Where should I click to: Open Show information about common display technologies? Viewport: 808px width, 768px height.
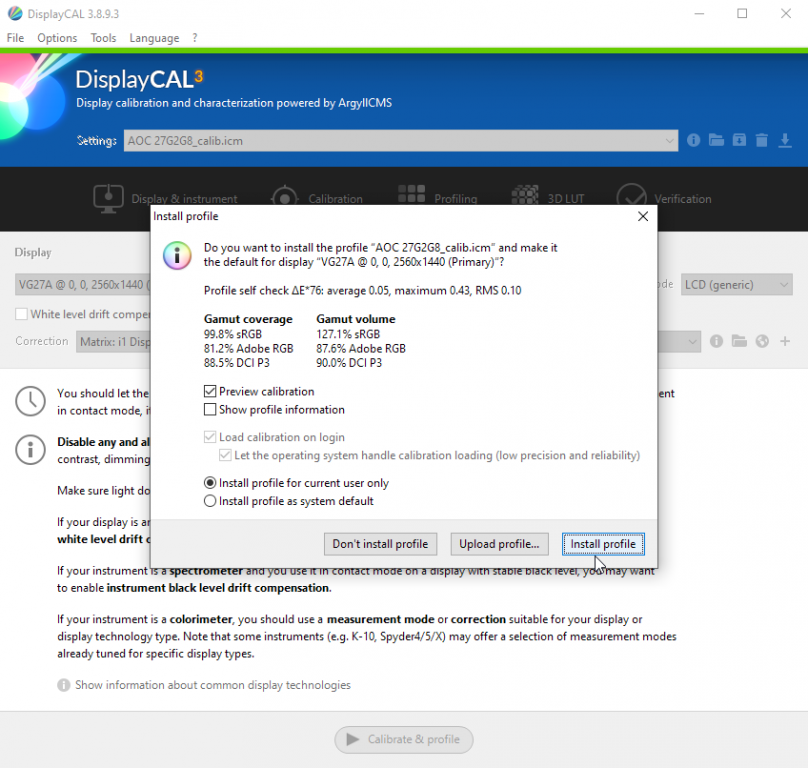tap(213, 685)
